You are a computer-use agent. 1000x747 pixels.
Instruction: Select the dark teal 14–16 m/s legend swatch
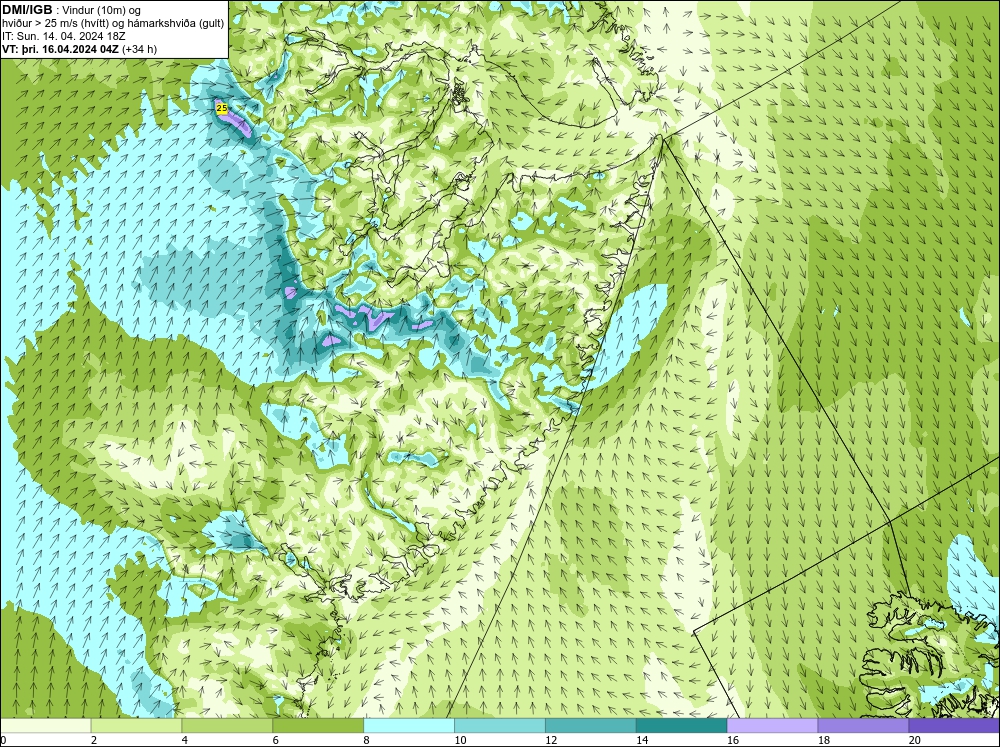point(682,726)
